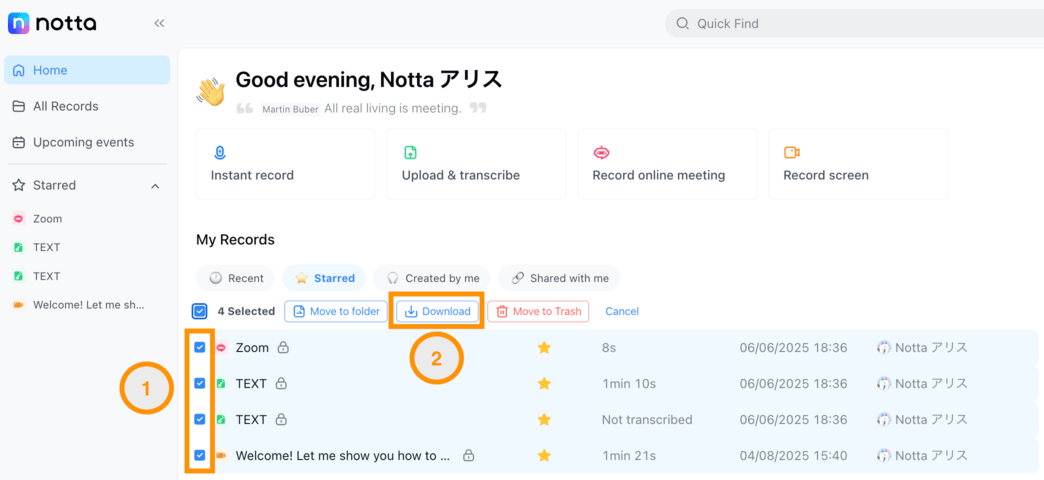
Task: Uncheck the Welcome record checkbox
Action: coord(199,455)
